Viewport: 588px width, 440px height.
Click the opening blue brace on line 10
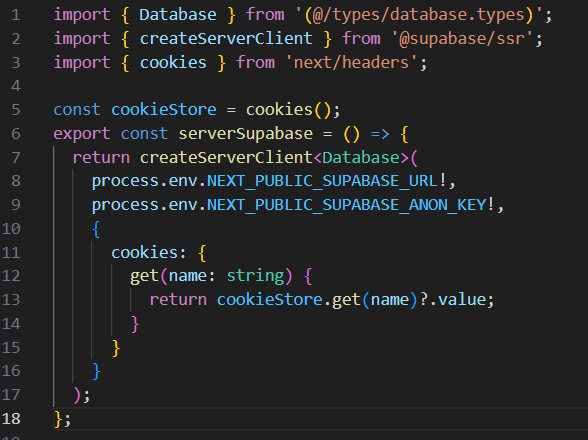click(96, 229)
